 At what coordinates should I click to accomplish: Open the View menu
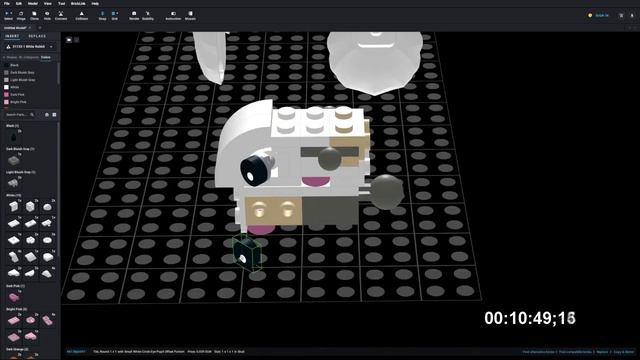click(48, 3)
